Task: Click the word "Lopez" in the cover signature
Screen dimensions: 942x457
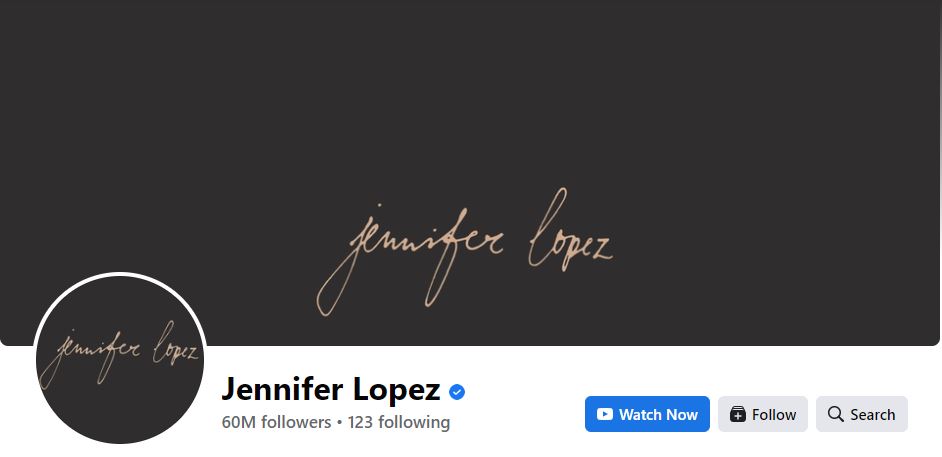Action: point(571,233)
